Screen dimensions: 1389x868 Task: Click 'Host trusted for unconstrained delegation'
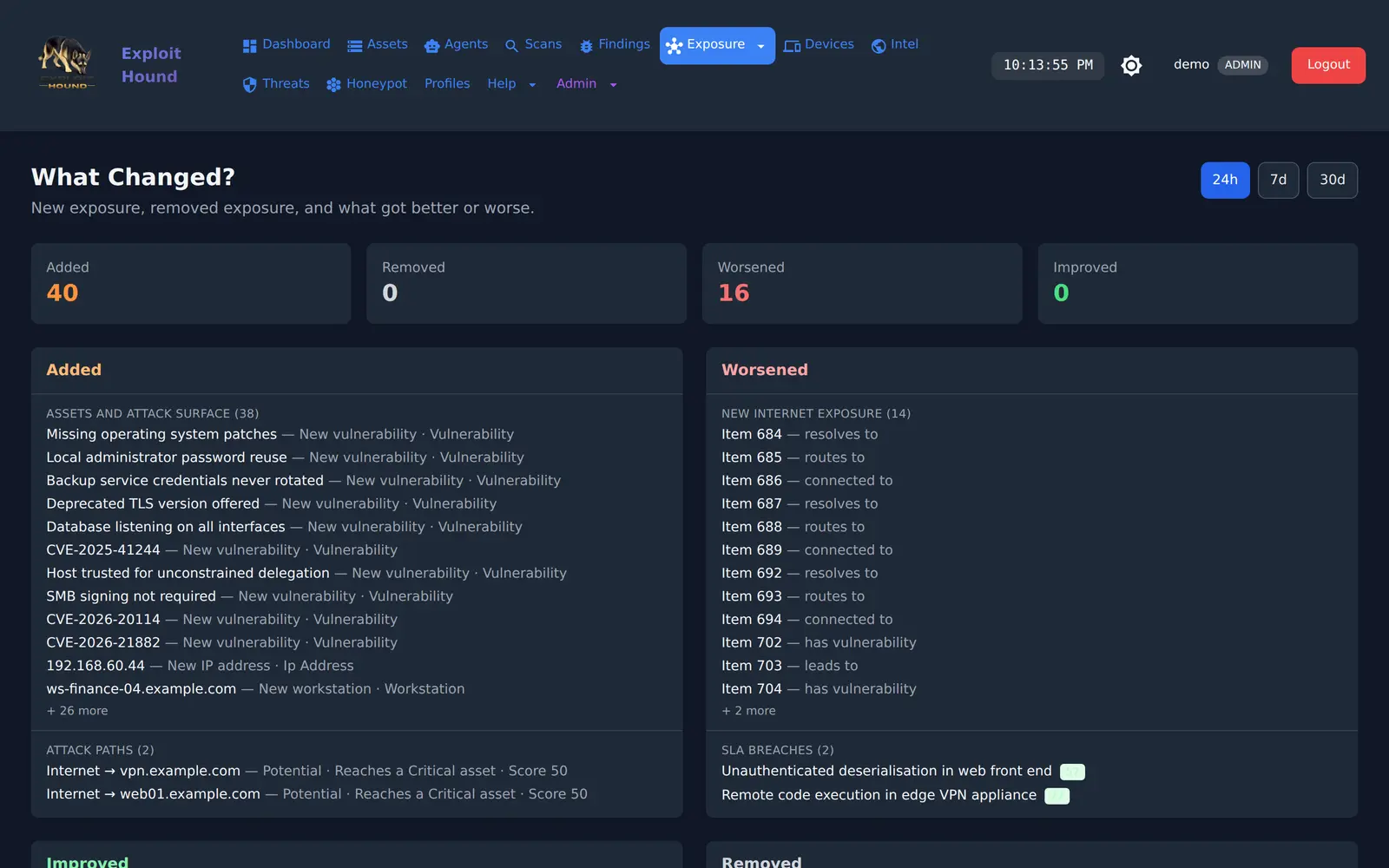coord(188,573)
